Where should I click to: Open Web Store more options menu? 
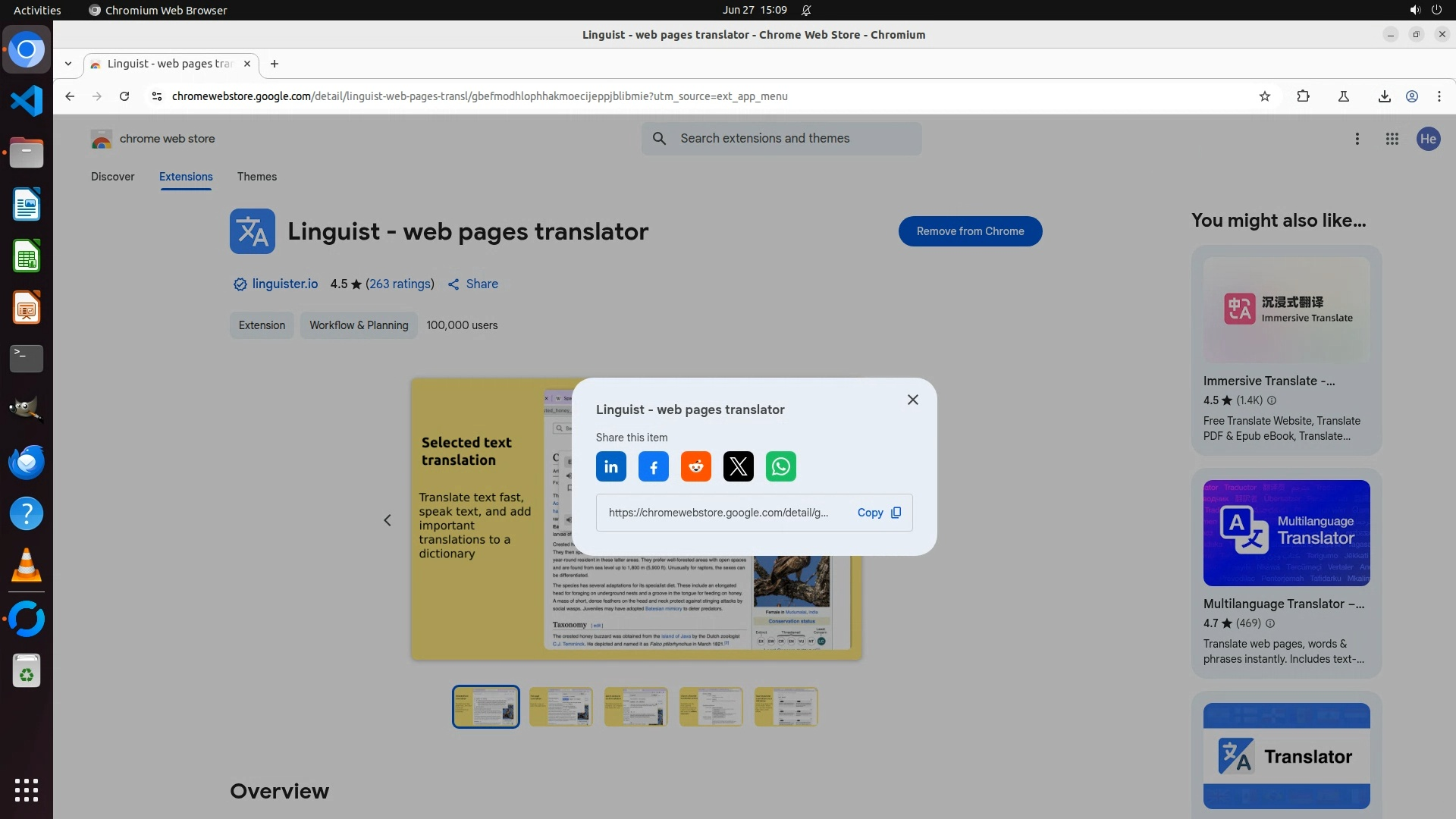(1357, 139)
